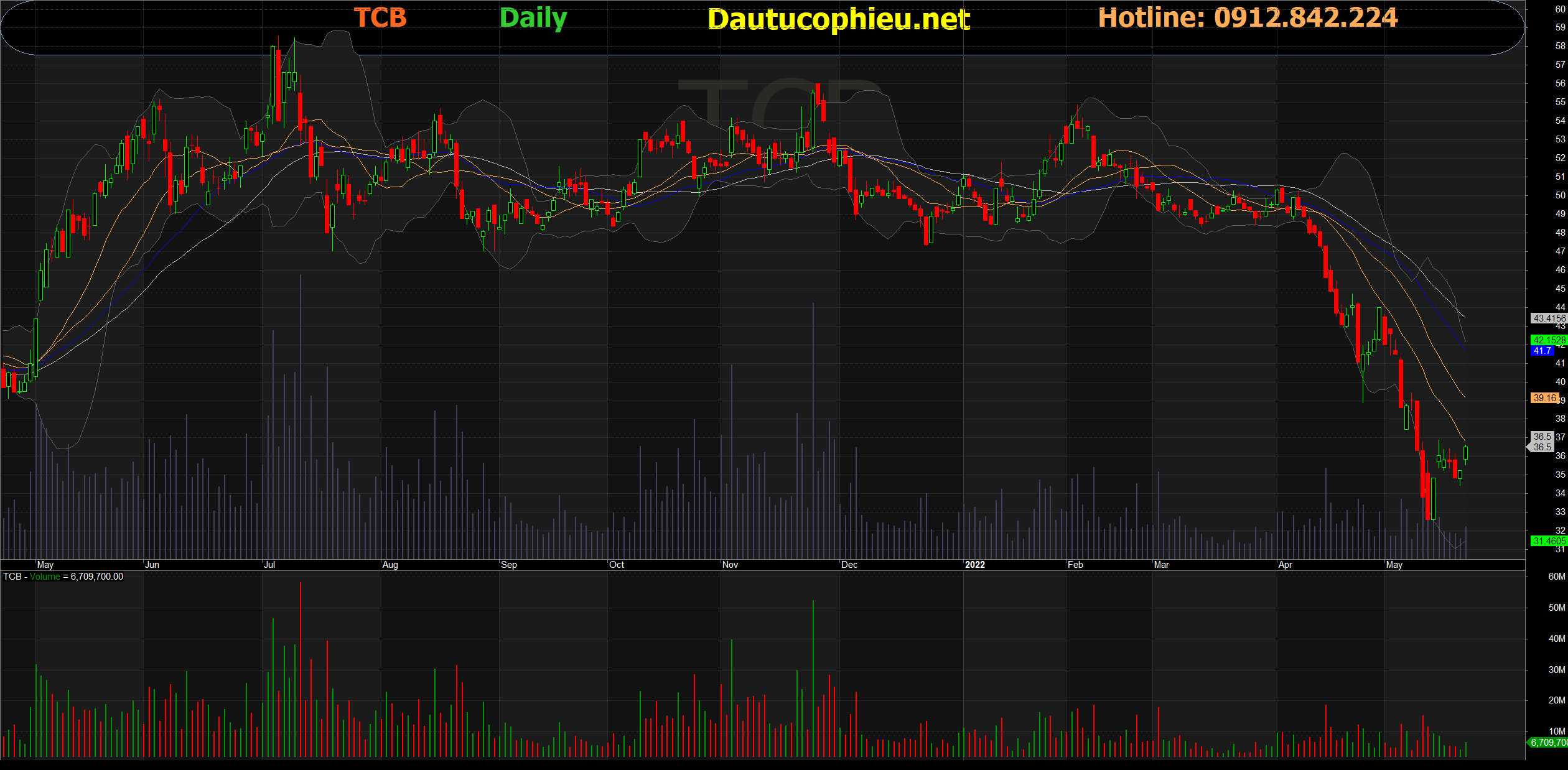
Task: Click the 60M mark on volume scale
Action: tap(1556, 577)
